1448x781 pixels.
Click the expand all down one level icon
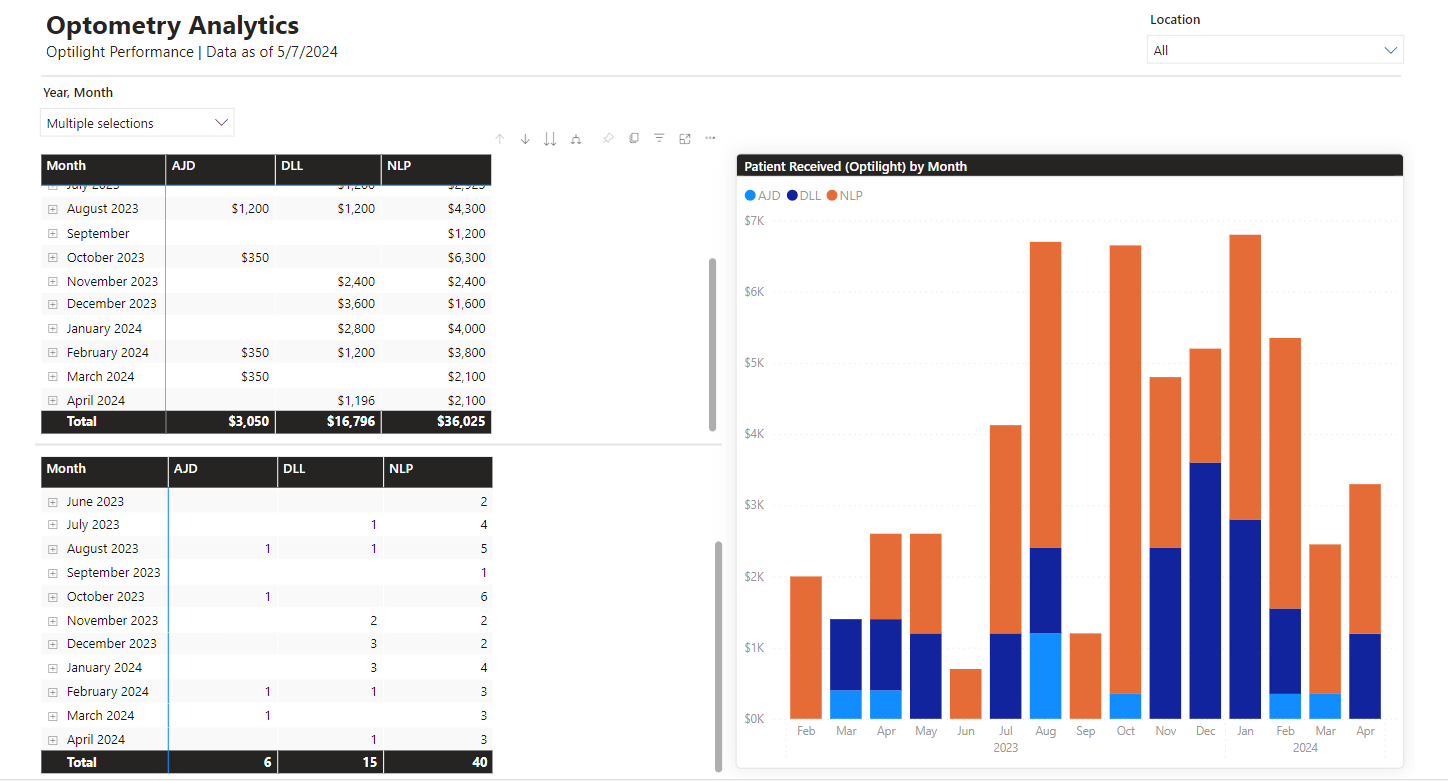point(575,138)
